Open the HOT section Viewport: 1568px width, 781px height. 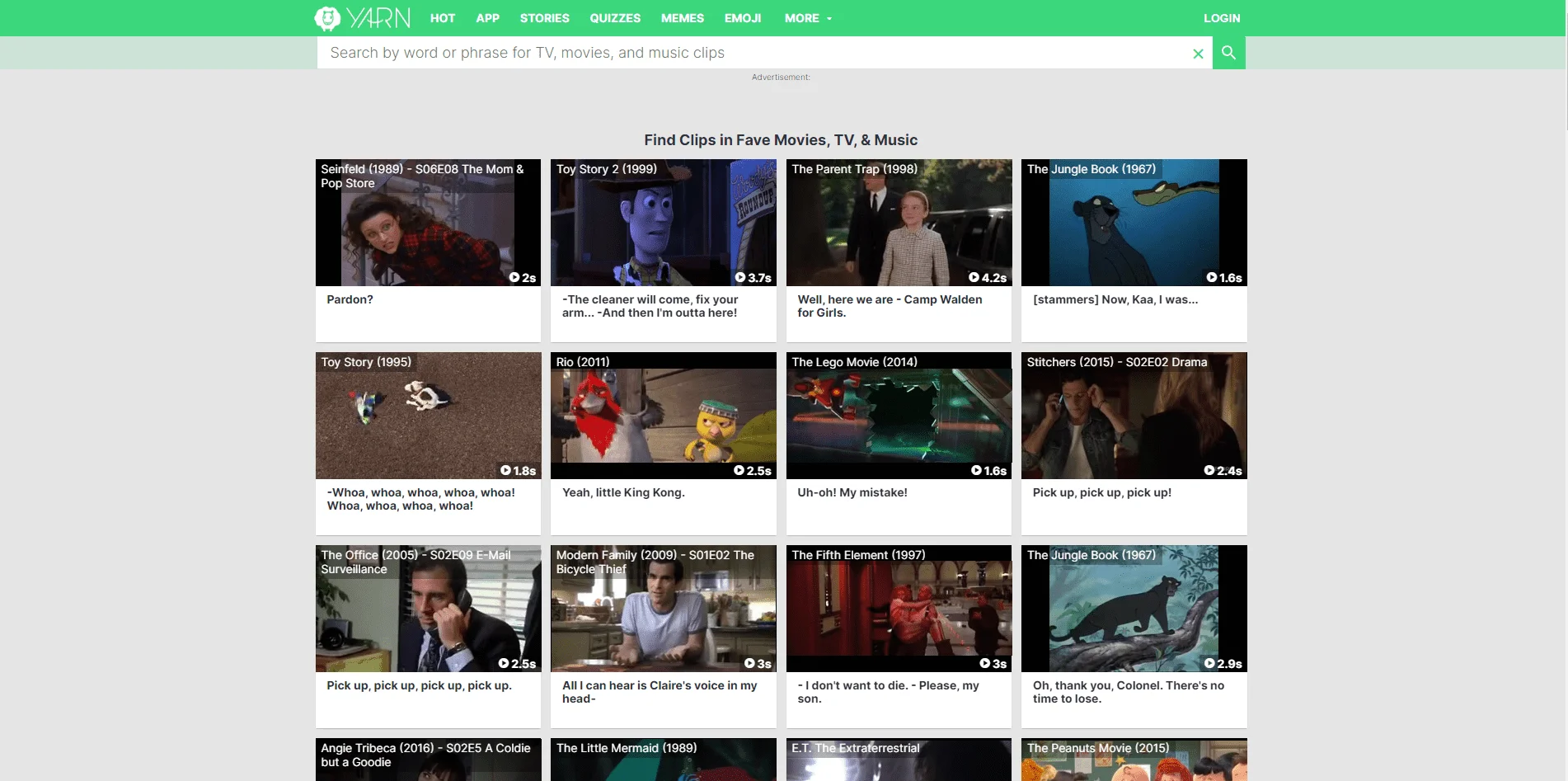443,18
